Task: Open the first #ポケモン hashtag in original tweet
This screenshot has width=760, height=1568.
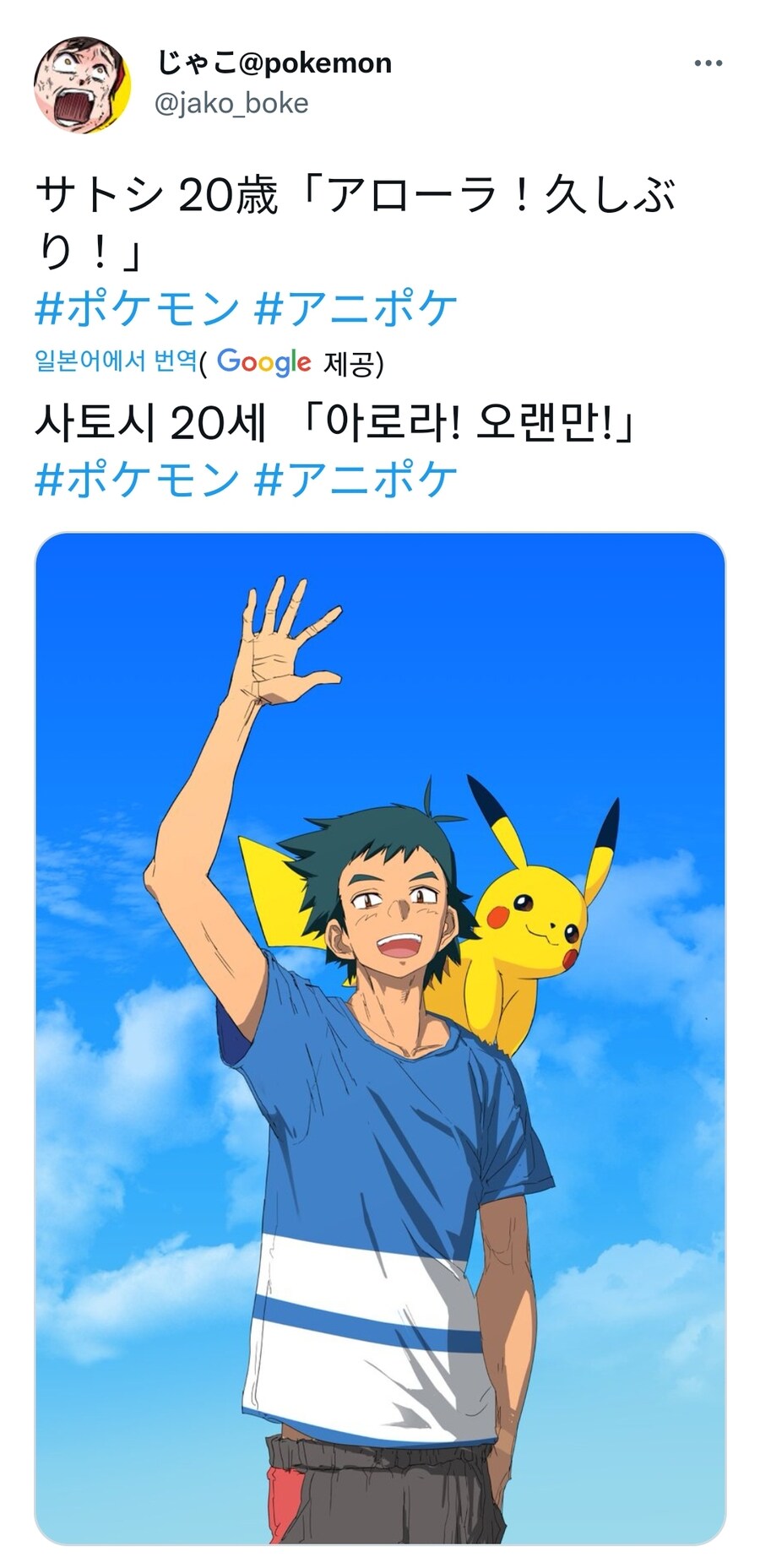Action: (x=138, y=308)
